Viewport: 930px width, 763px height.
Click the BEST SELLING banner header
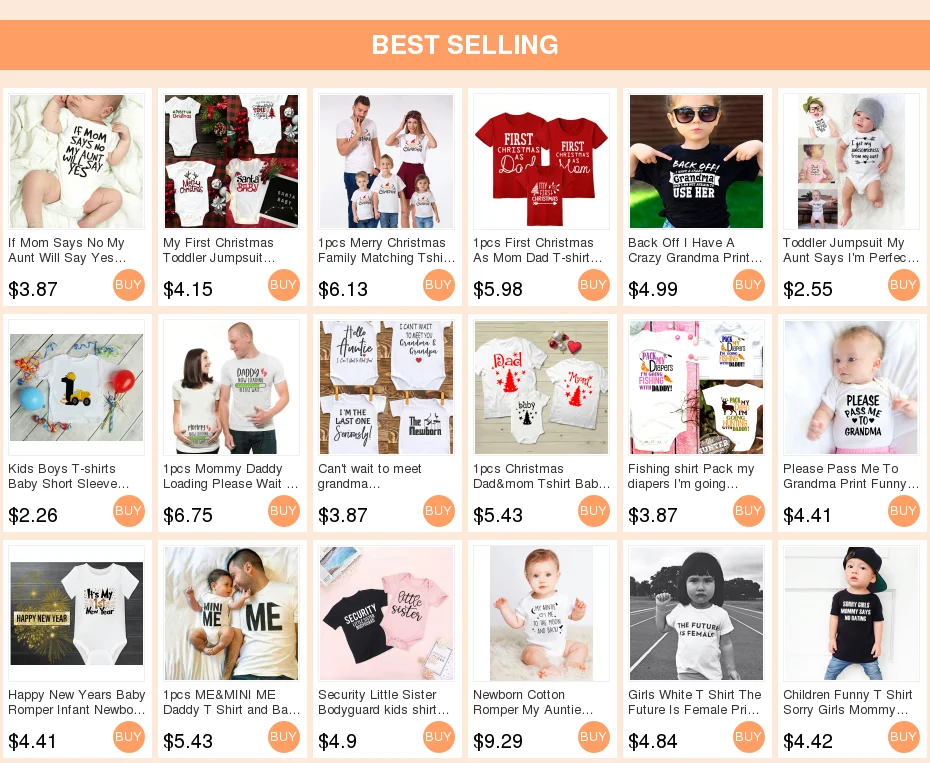point(465,45)
